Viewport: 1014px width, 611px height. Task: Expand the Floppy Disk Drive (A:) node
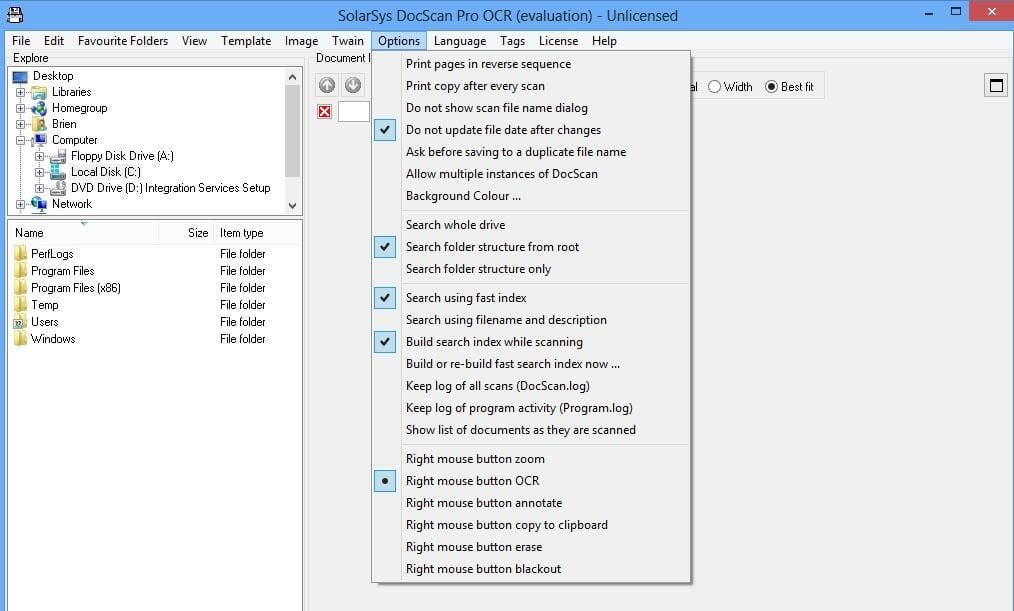[39, 156]
